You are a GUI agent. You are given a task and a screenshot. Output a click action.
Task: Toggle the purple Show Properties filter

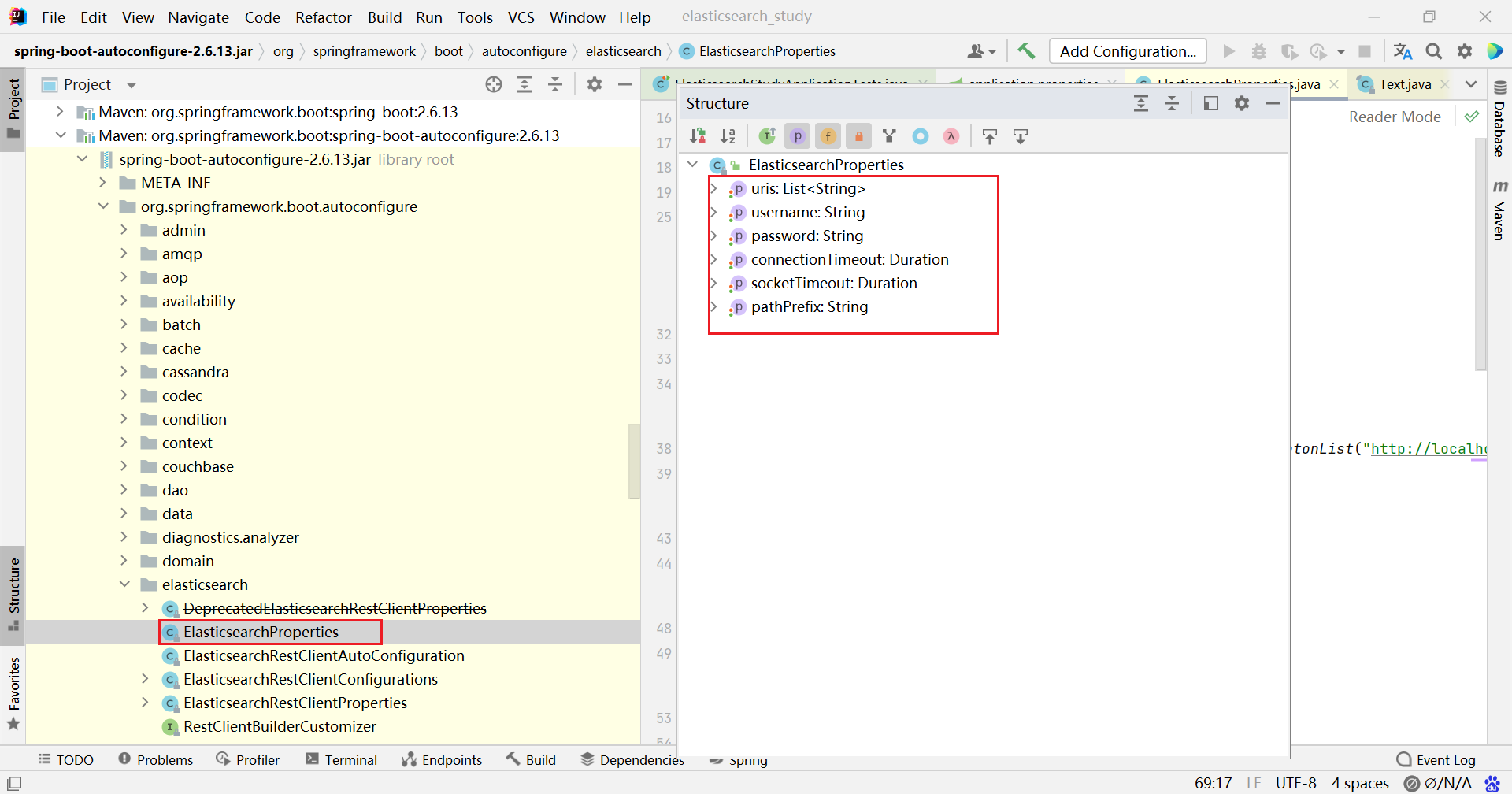798,136
